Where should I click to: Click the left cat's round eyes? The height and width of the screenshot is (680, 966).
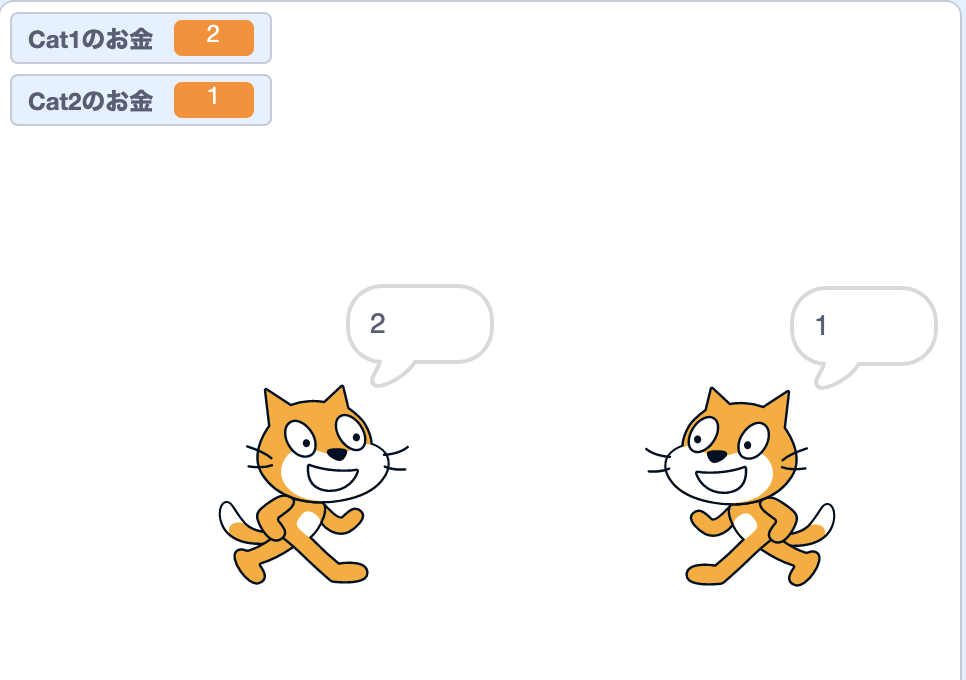point(325,435)
